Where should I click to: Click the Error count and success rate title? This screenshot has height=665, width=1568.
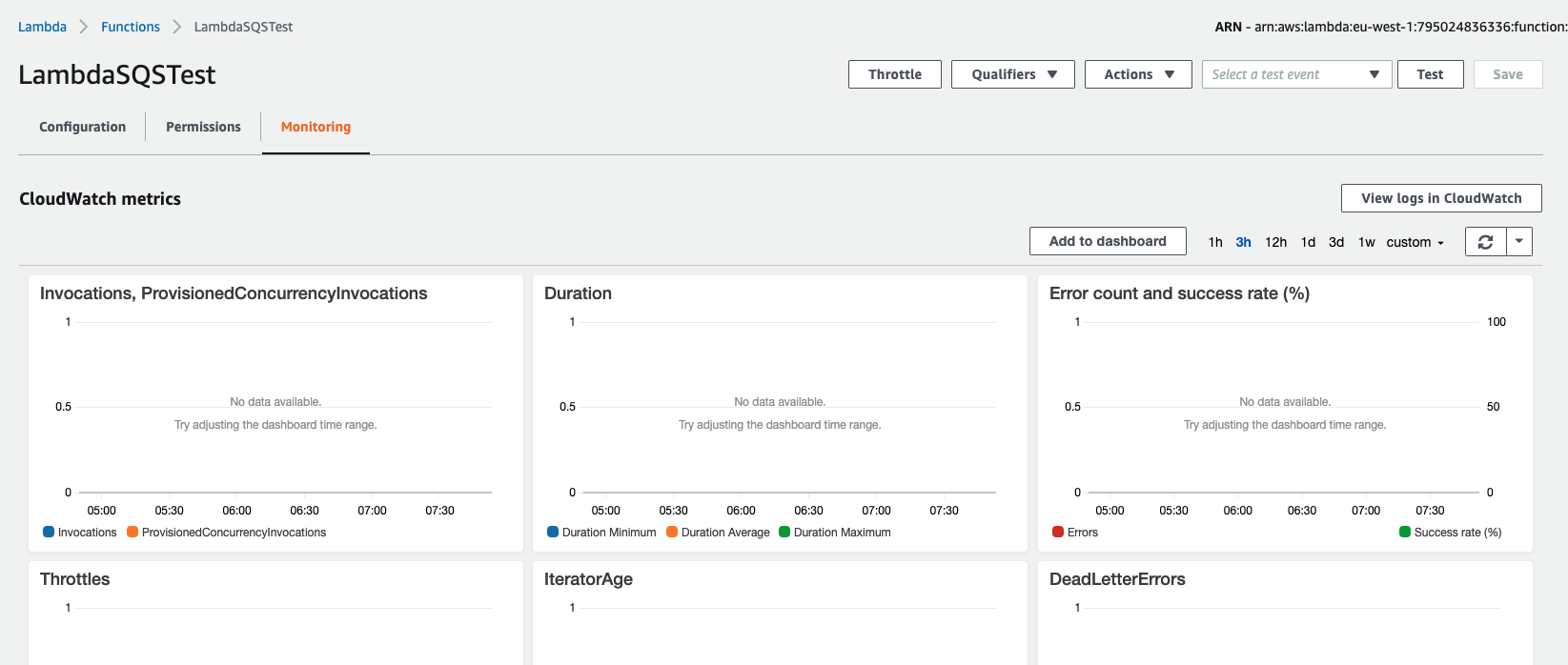pos(1179,293)
